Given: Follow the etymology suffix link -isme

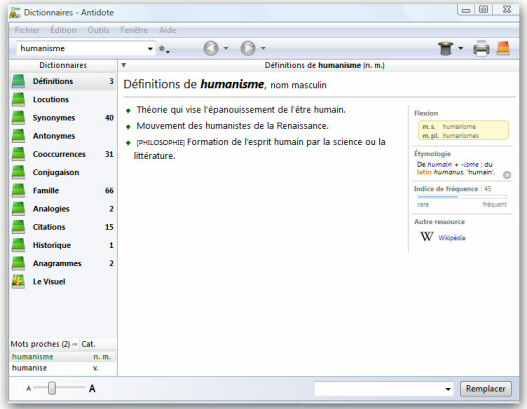Looking at the screenshot, I should pos(470,164).
